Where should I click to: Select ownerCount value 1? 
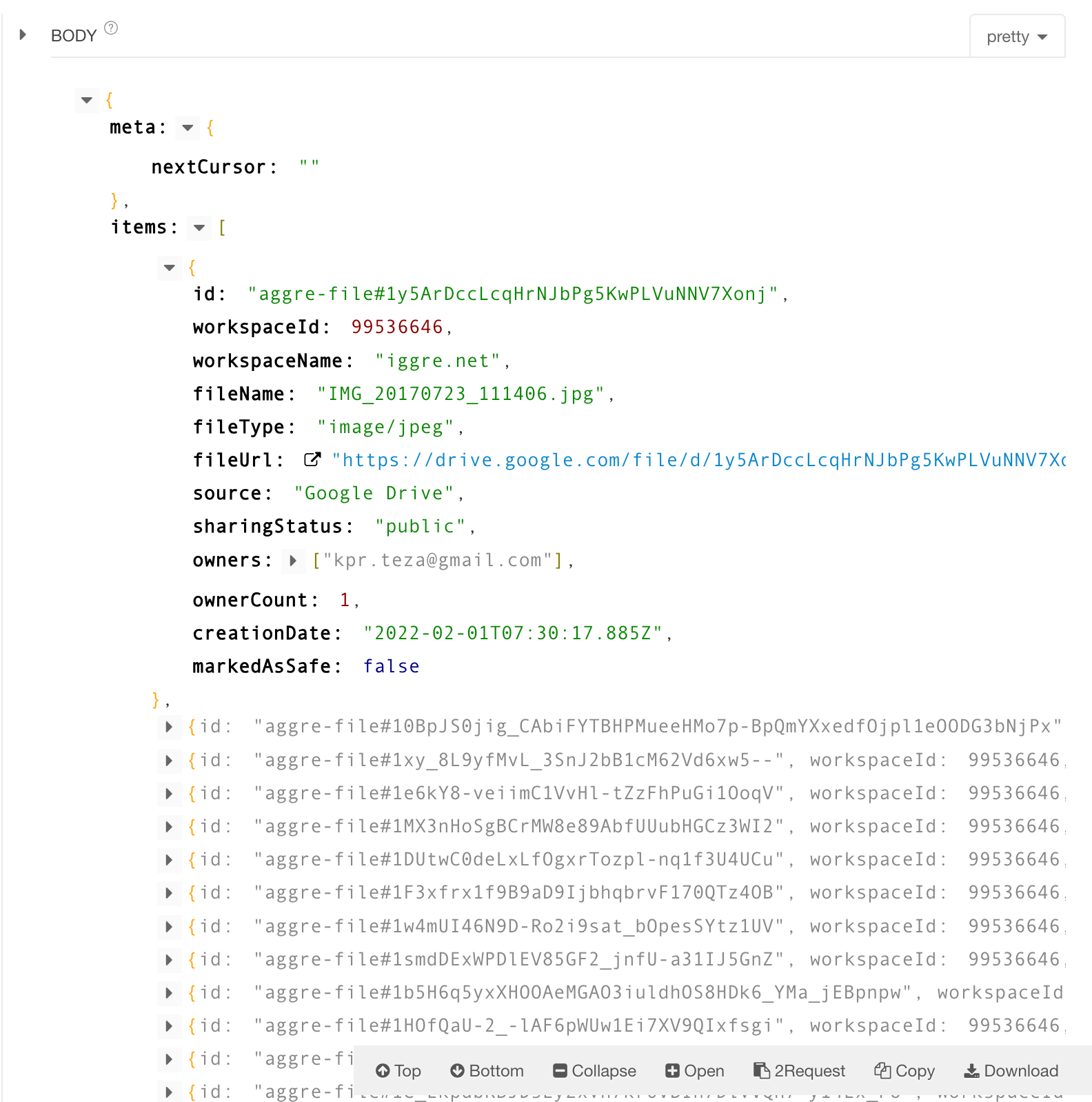(345, 600)
